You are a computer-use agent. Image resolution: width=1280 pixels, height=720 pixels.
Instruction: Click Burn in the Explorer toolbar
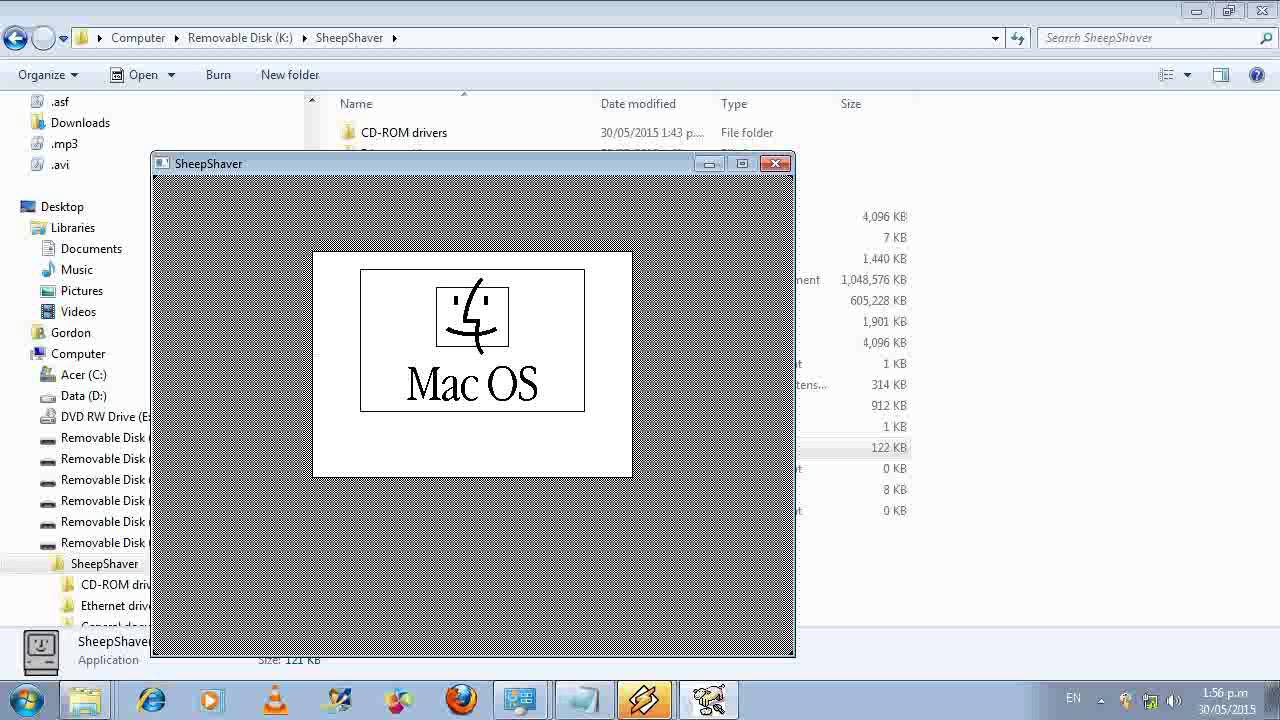pyautogui.click(x=218, y=75)
